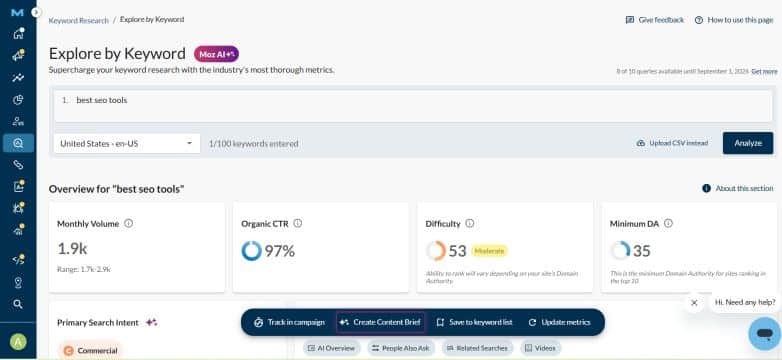Open the picture icon in the sidebar

coord(18,186)
